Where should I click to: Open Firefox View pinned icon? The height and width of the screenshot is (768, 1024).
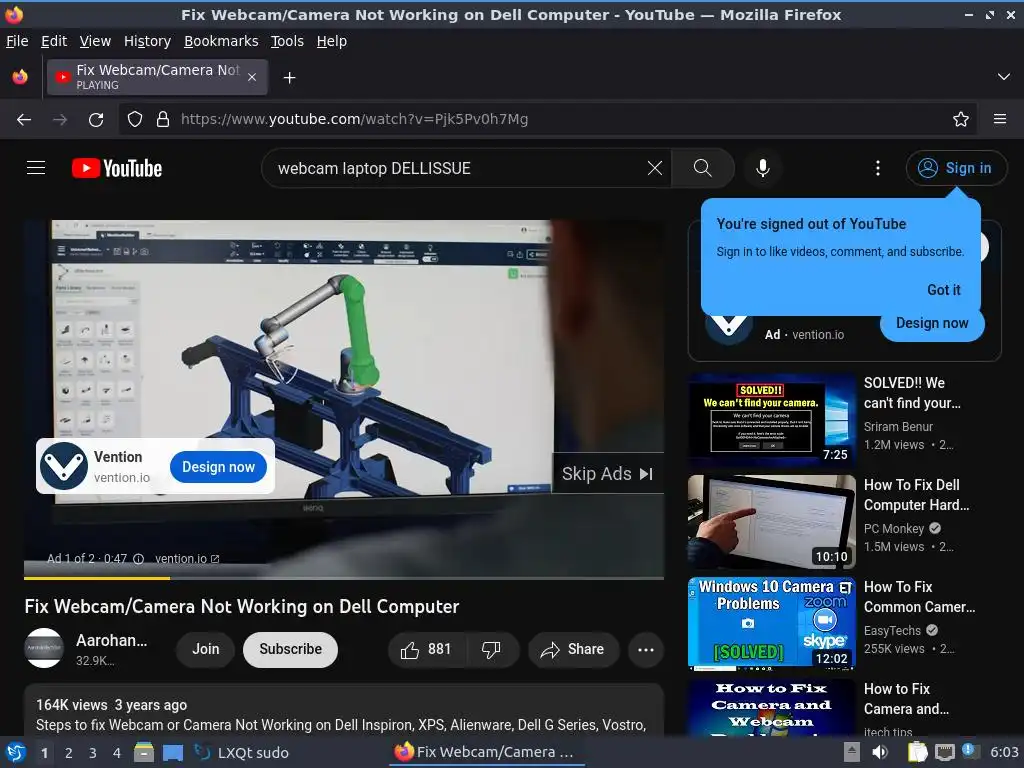click(x=20, y=77)
